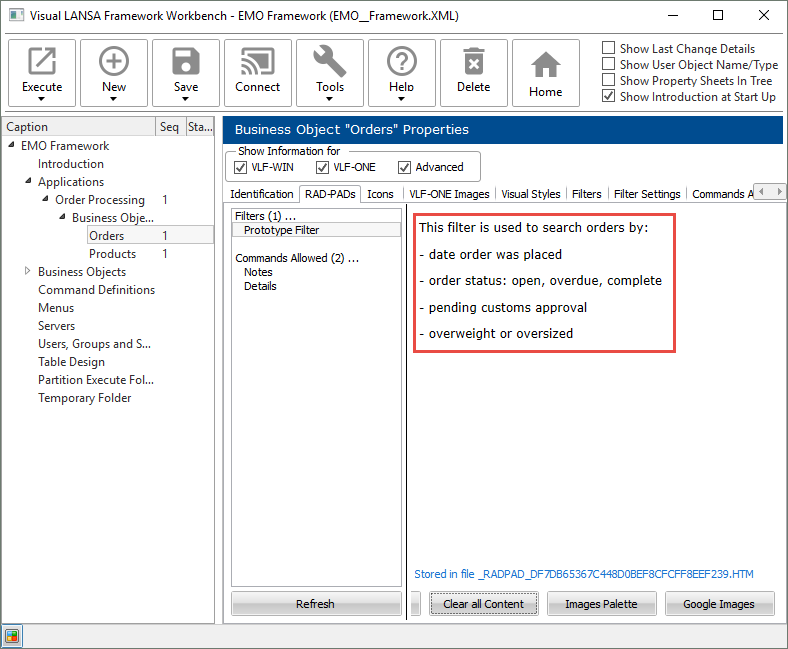Open the Filter Settings tab
Viewport: 788px width, 649px height.
pos(647,194)
